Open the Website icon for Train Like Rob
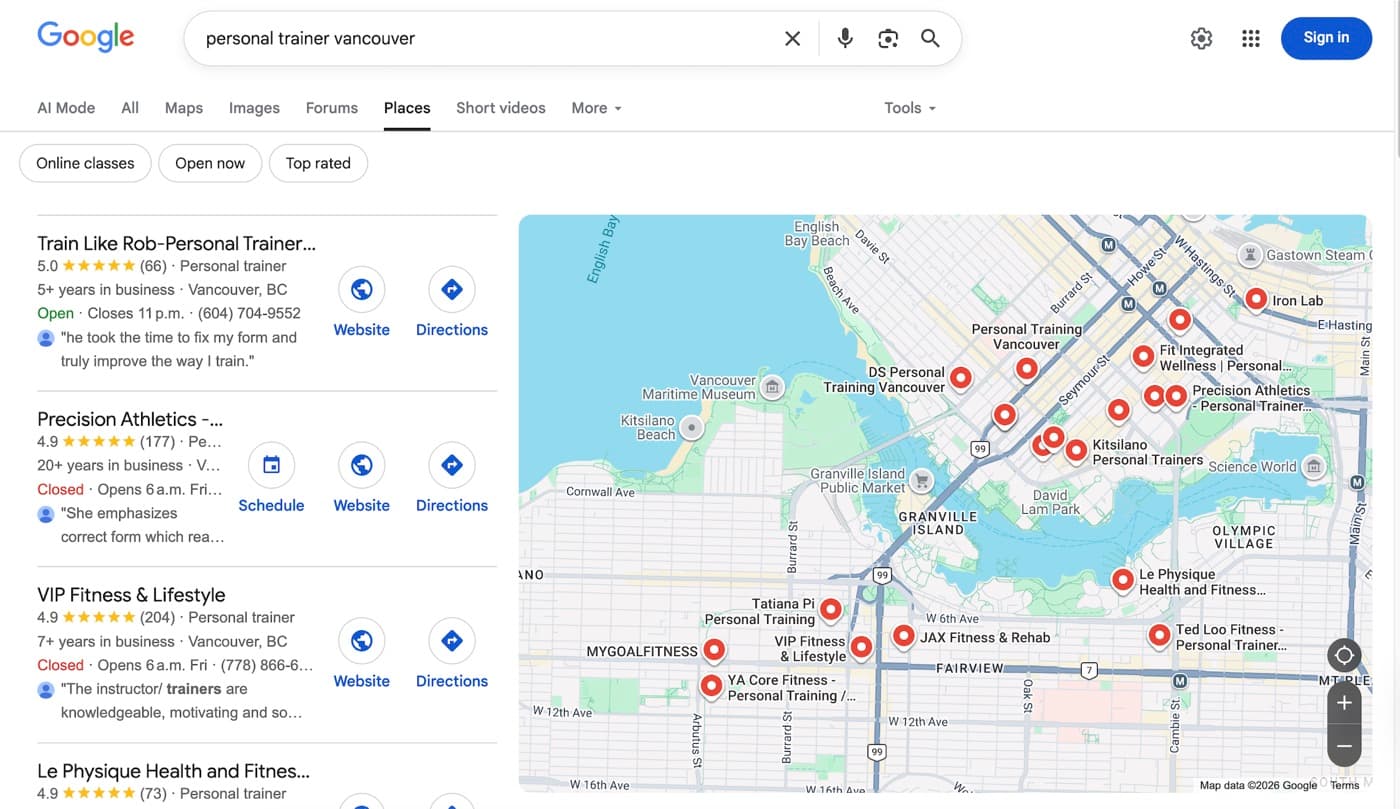Image resolution: width=1400 pixels, height=809 pixels. (x=362, y=290)
